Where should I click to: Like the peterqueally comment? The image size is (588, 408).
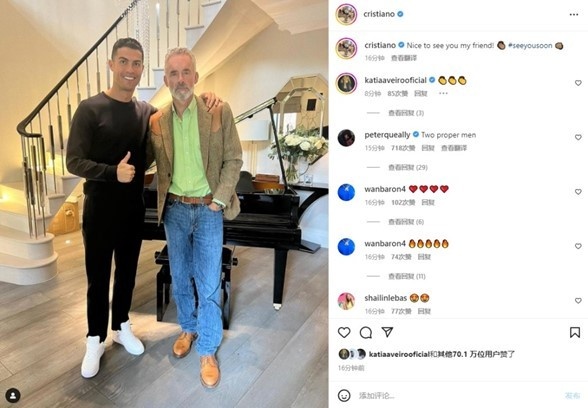pos(578,137)
